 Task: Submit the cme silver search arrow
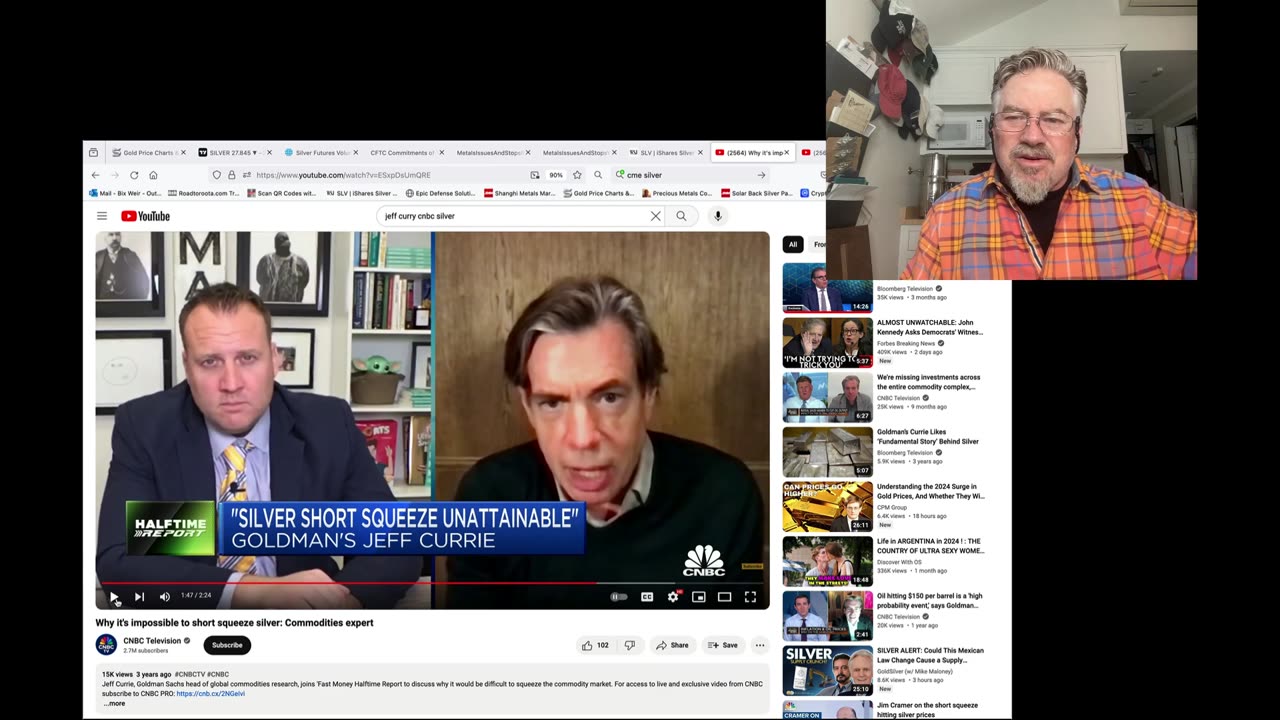click(761, 175)
